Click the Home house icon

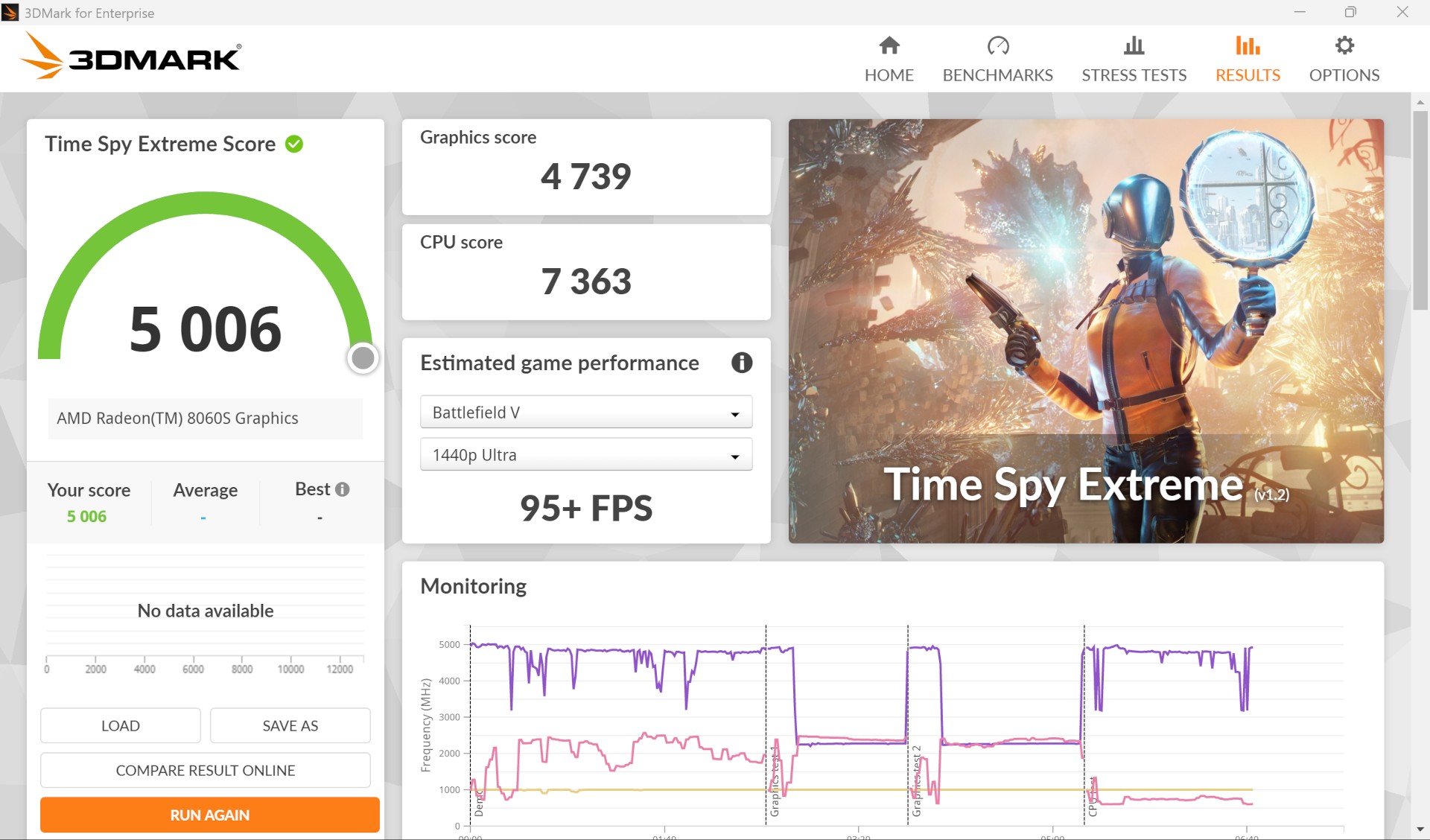(x=889, y=46)
